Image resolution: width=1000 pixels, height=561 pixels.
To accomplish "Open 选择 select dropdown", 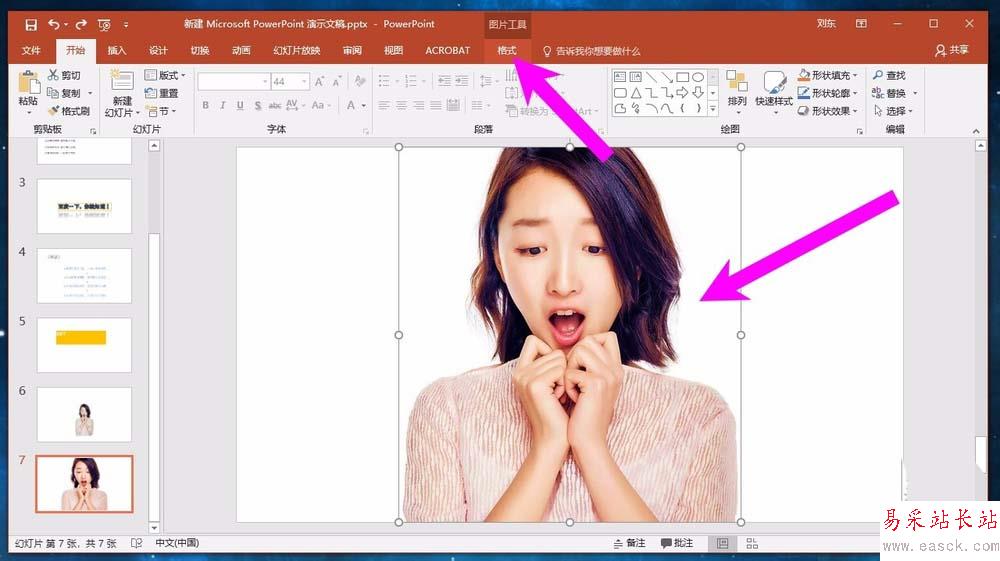I will click(893, 111).
